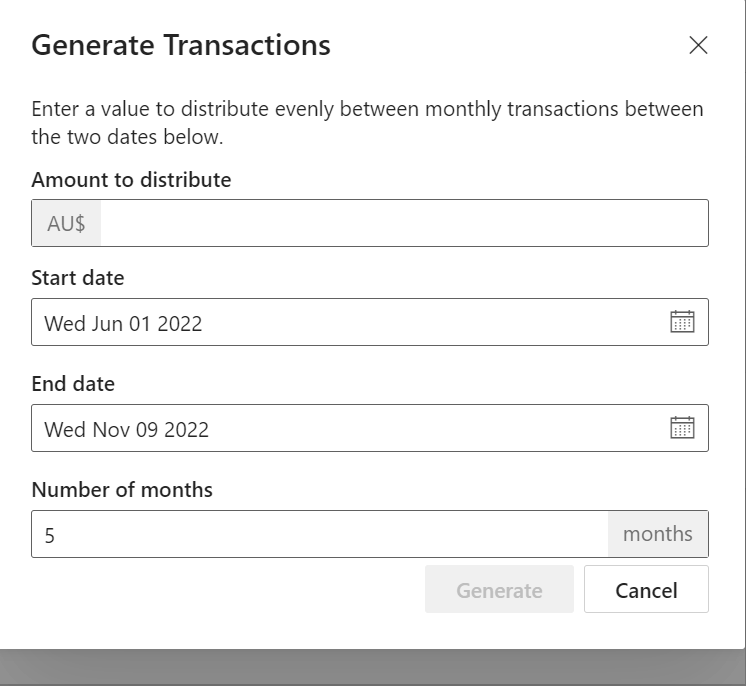746x686 pixels.
Task: Open the Start date calendar picker icon
Action: 682,322
